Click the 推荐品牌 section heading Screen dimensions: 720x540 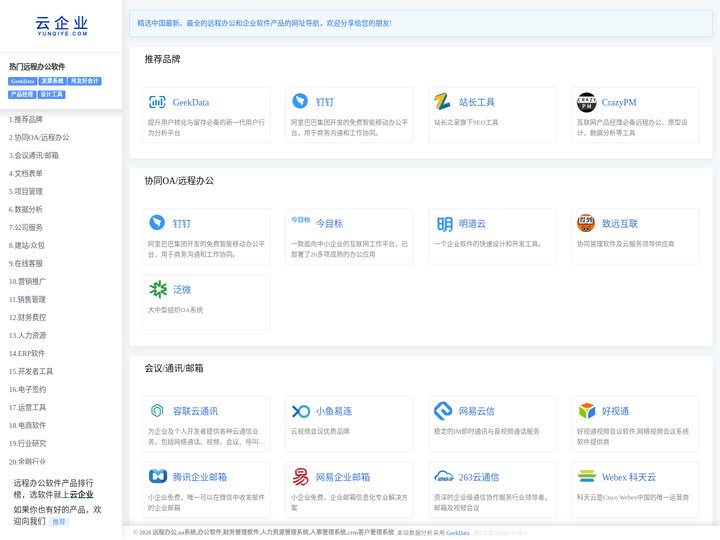click(x=163, y=59)
